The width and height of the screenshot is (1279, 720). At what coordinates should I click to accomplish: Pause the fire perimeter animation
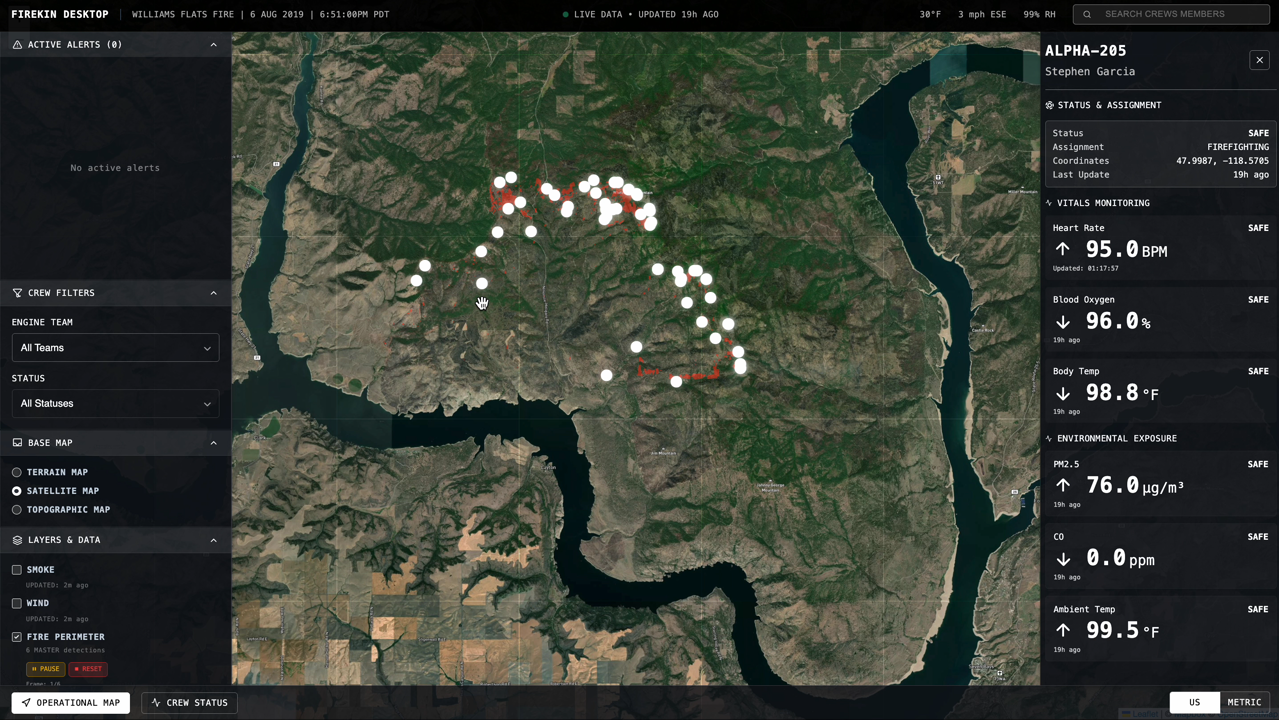click(x=46, y=669)
